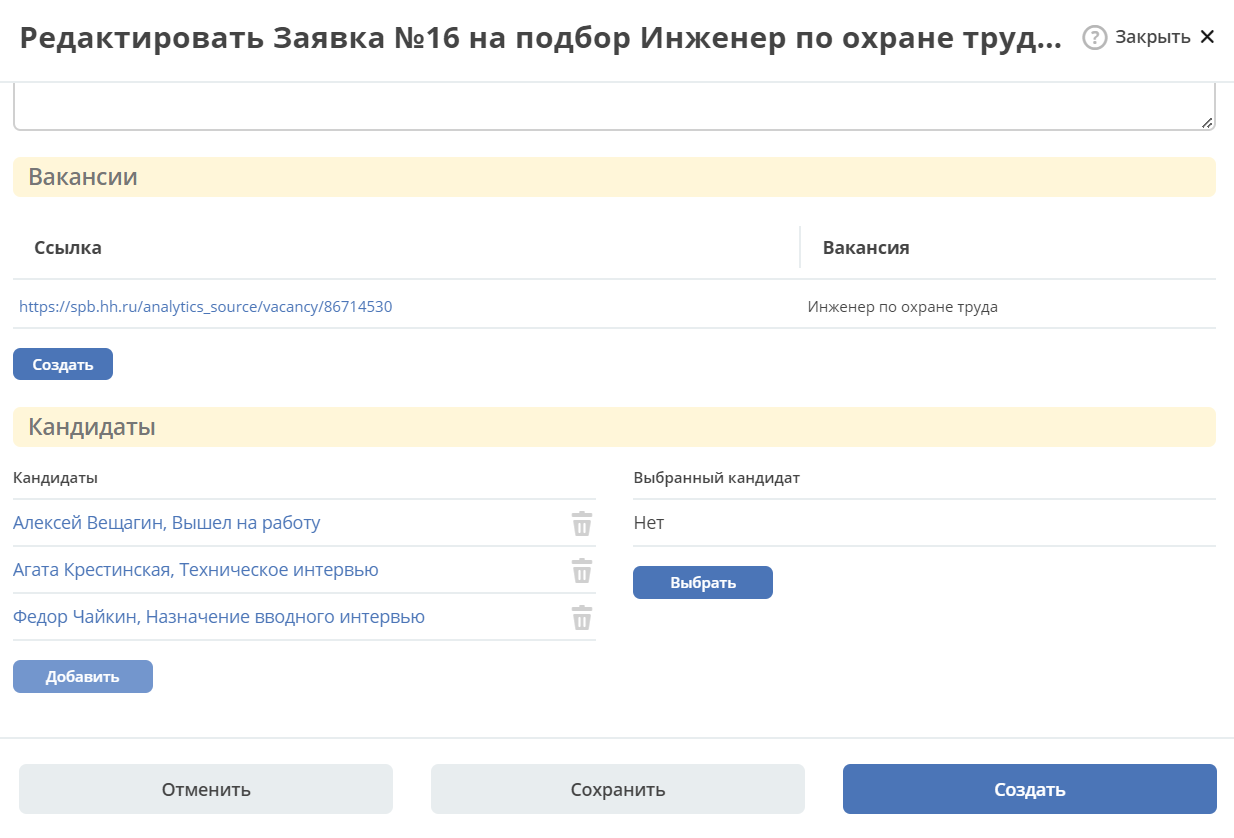Select the Инженер по охране труда cell
Screen dimensions: 1234x838
[x=903, y=307]
